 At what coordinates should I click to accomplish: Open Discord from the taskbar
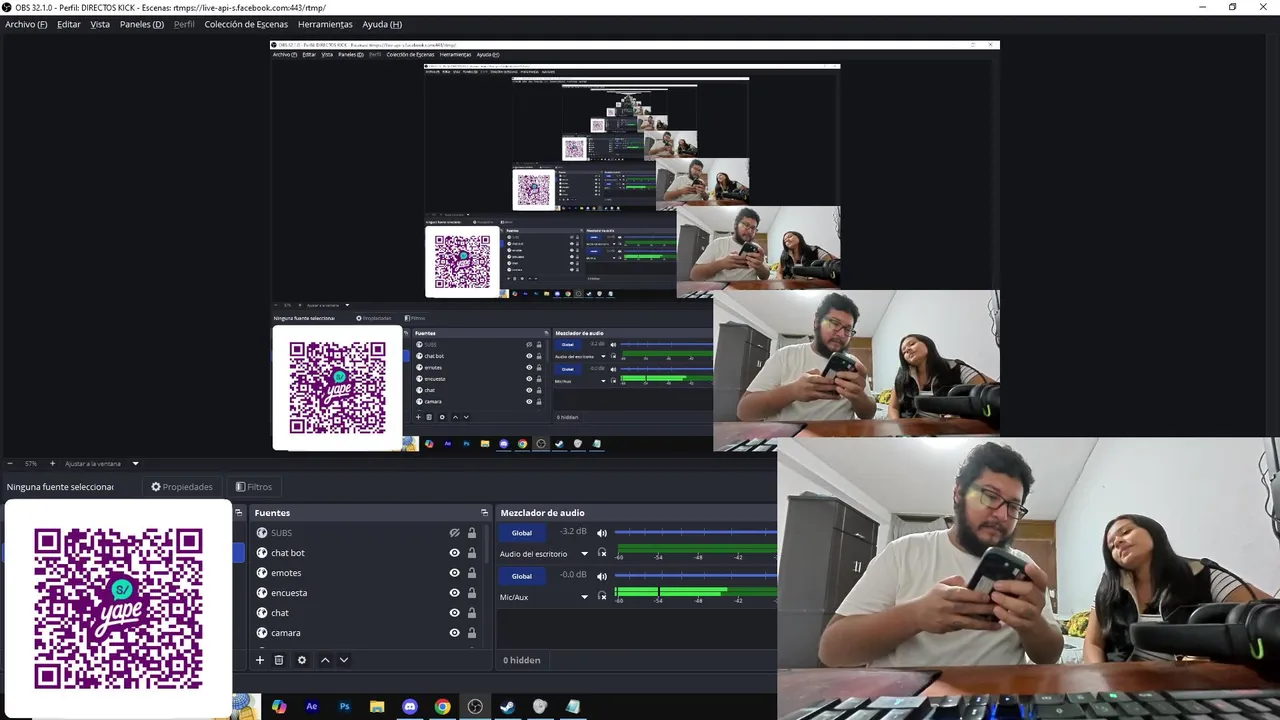[x=410, y=707]
